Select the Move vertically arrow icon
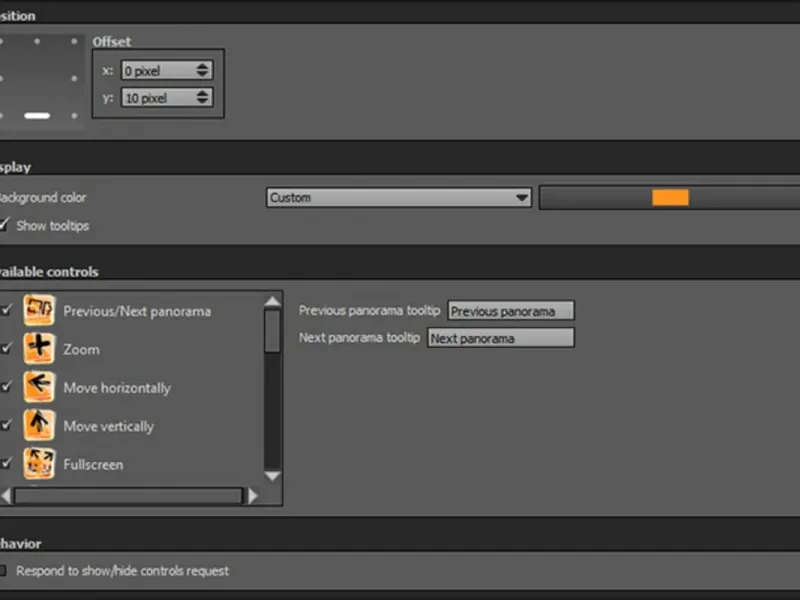The image size is (800, 600). point(39,425)
